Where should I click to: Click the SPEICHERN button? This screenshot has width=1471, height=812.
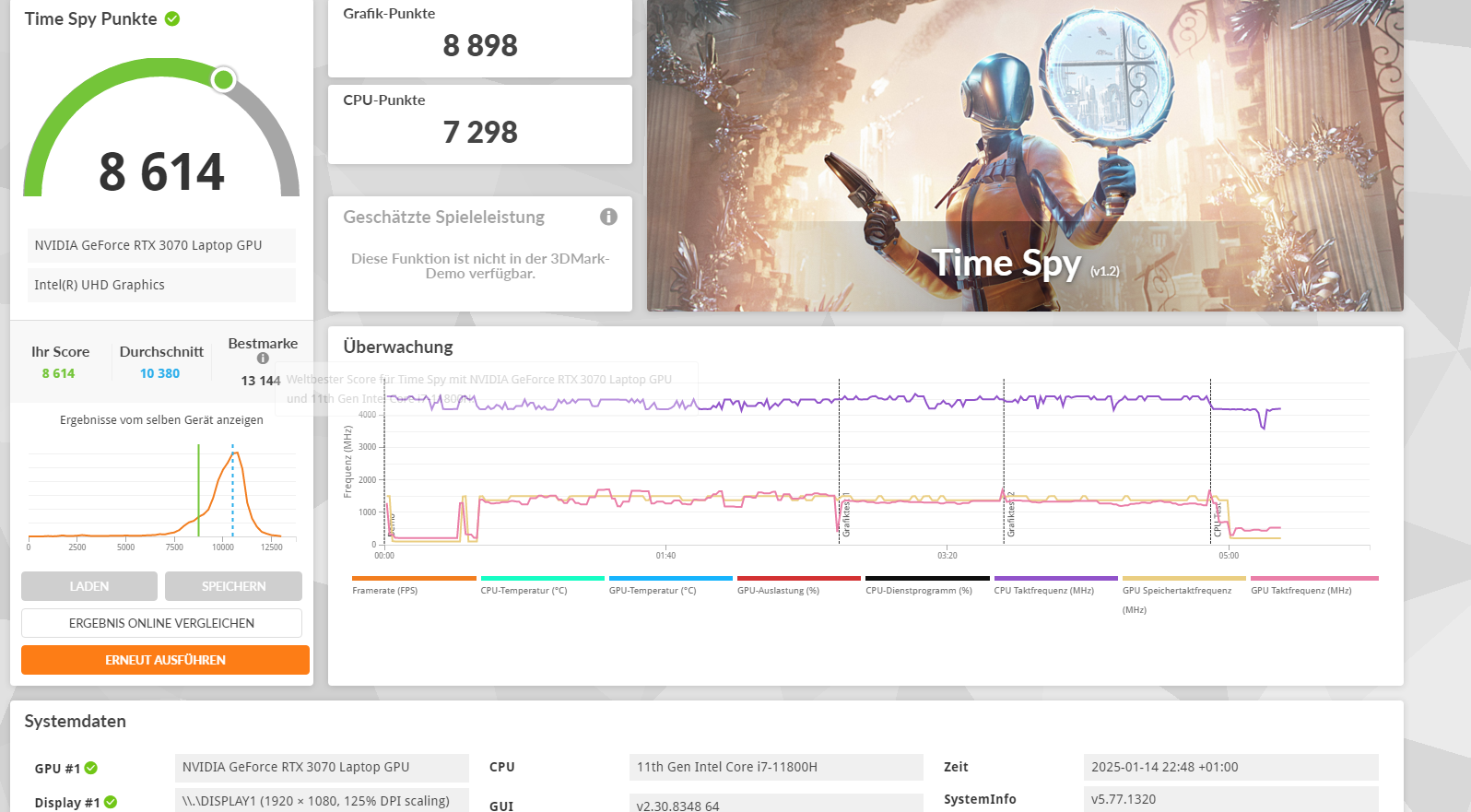pyautogui.click(x=233, y=586)
